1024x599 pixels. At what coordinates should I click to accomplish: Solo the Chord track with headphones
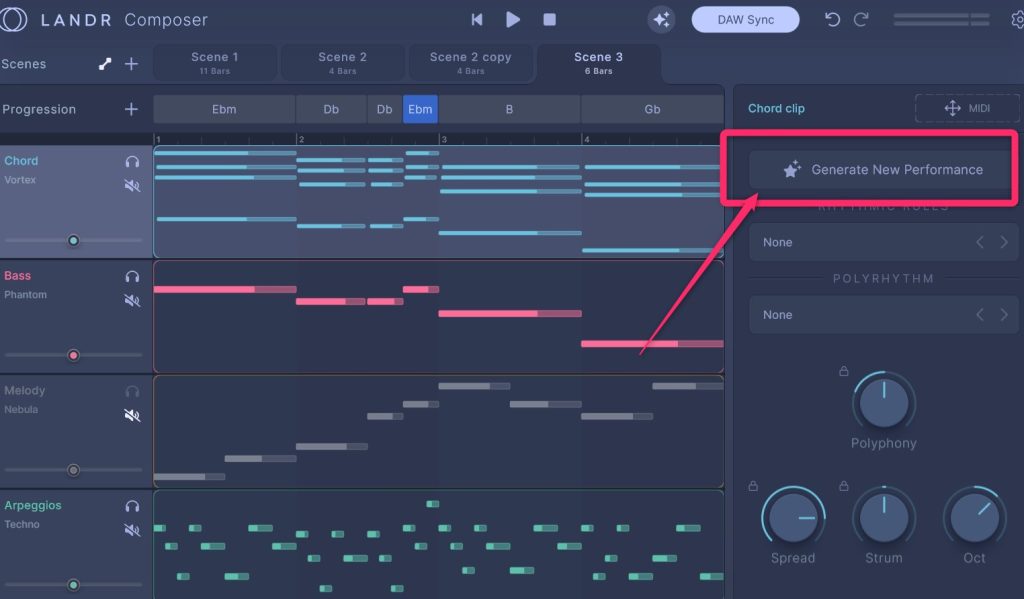pos(132,161)
